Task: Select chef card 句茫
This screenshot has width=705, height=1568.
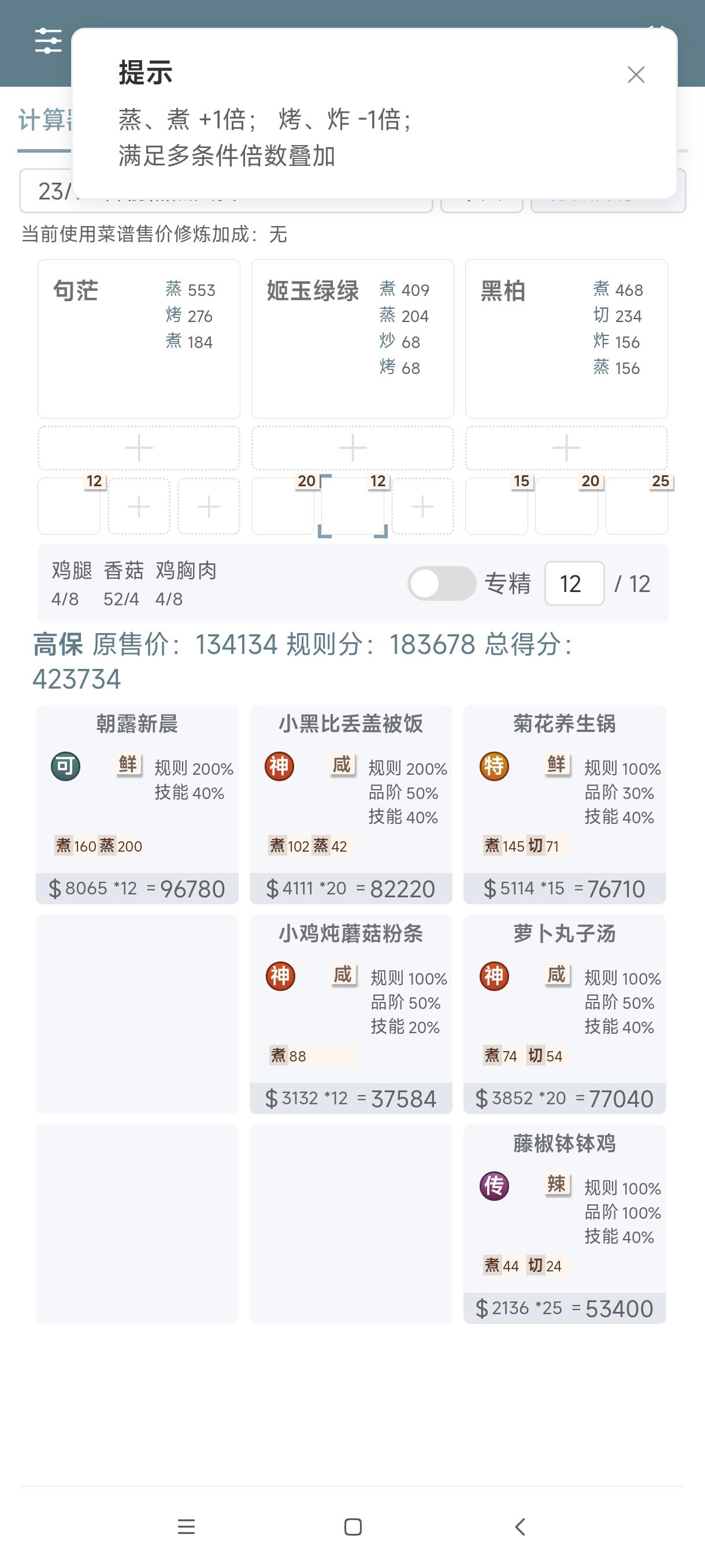Action: pos(139,338)
